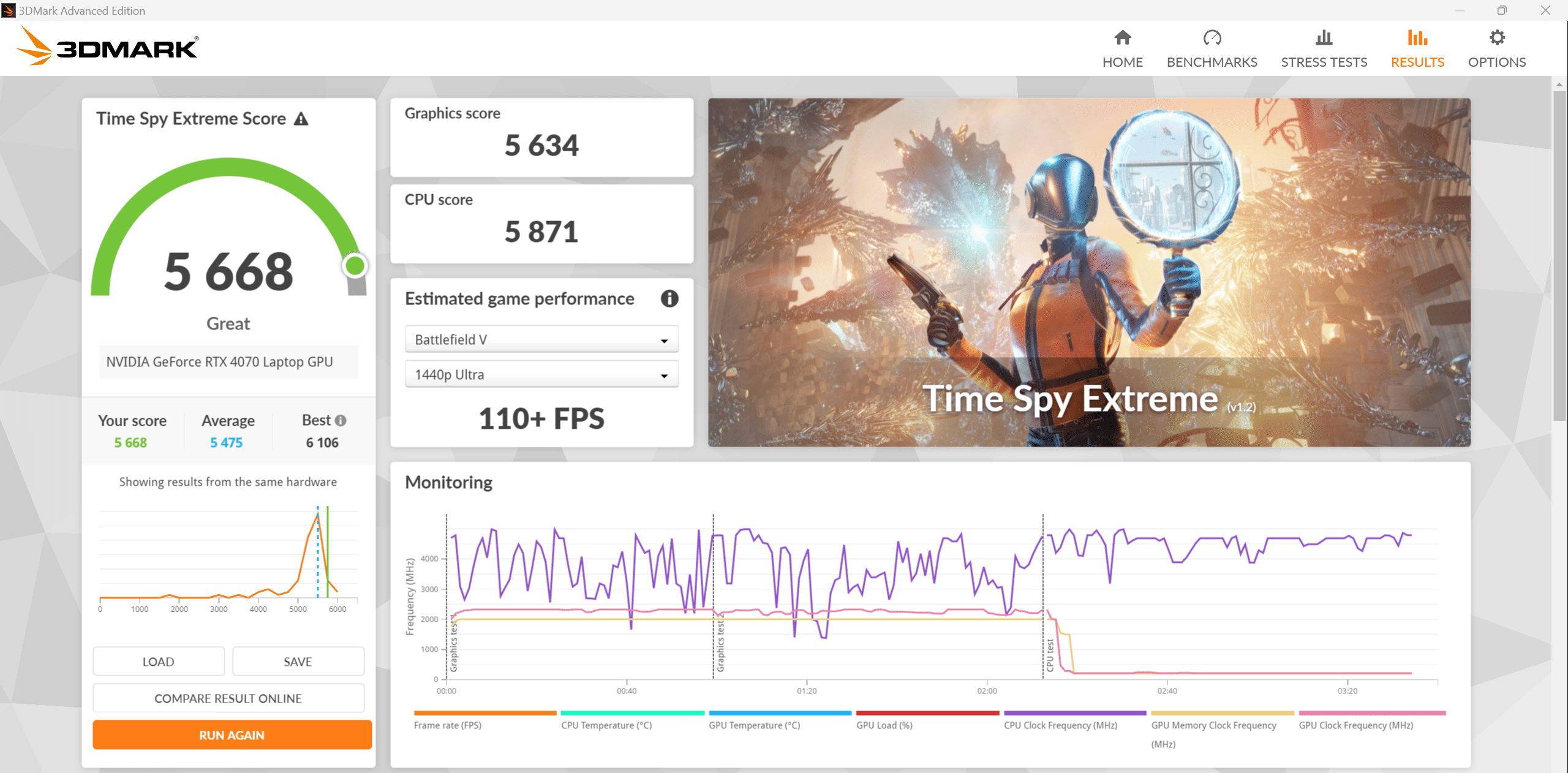Expand the 1440p Ultra resolution dropdown
1568x773 pixels.
pos(541,375)
